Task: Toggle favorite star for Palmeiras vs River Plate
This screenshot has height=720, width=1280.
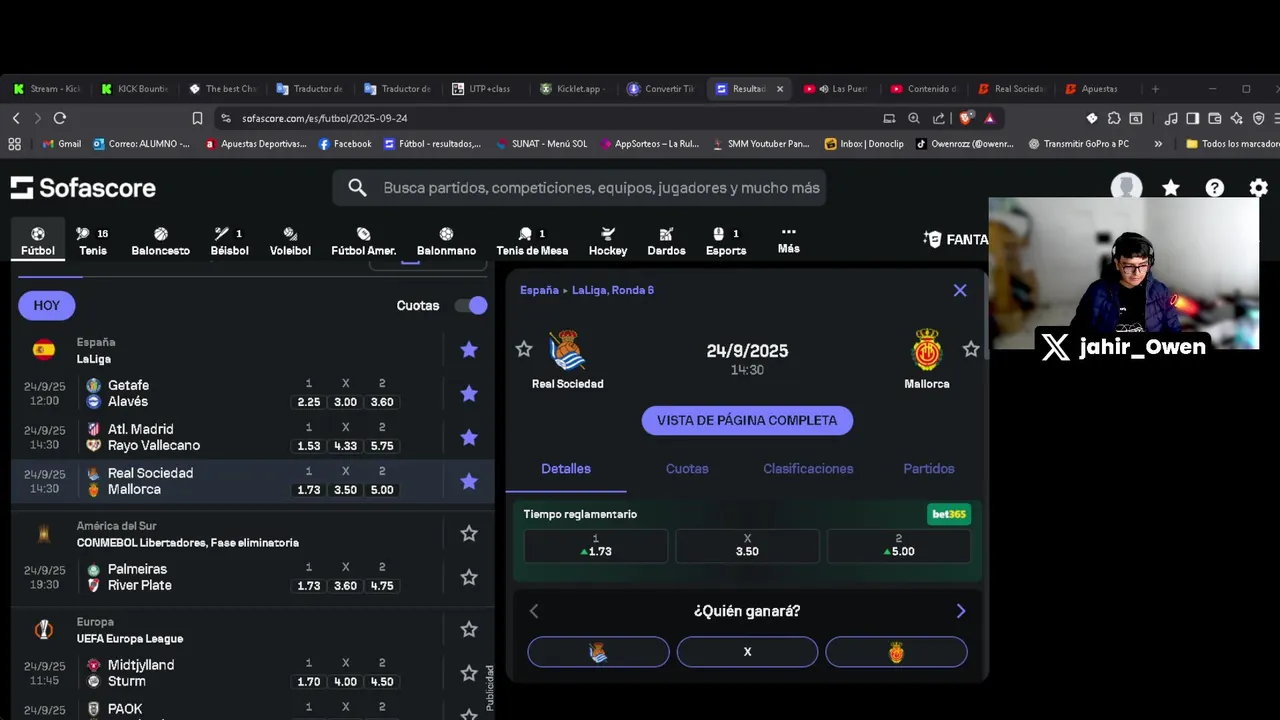Action: click(469, 577)
